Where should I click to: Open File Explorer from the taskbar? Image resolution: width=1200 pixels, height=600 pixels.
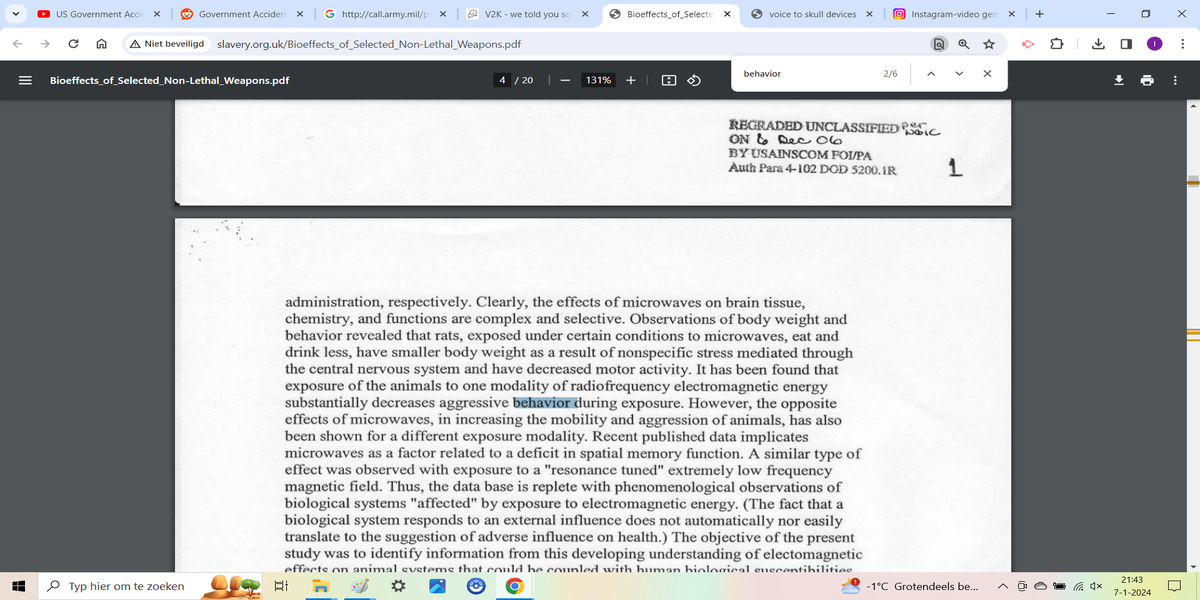tap(320, 586)
